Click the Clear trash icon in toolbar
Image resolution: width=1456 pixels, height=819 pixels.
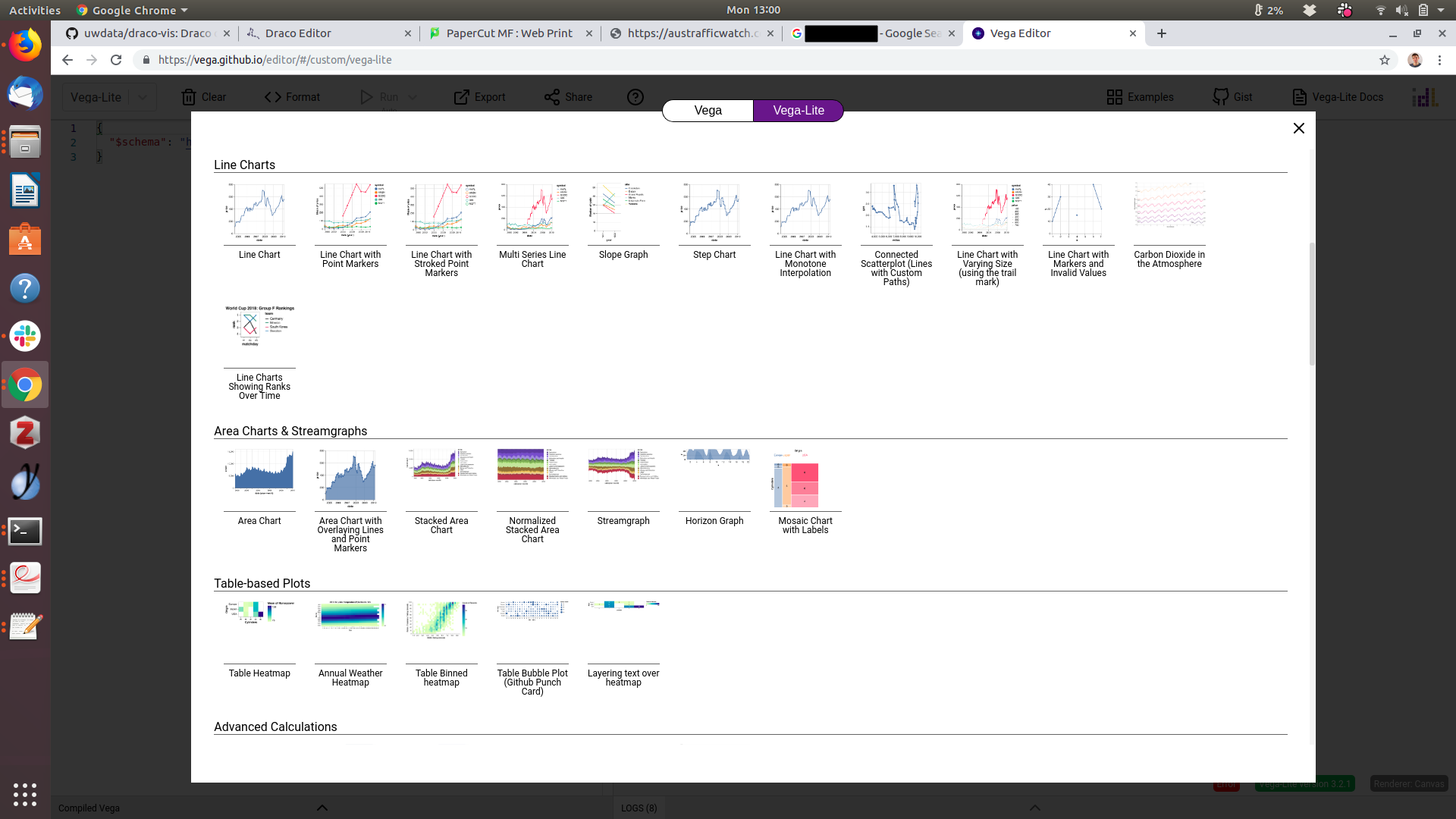[189, 97]
